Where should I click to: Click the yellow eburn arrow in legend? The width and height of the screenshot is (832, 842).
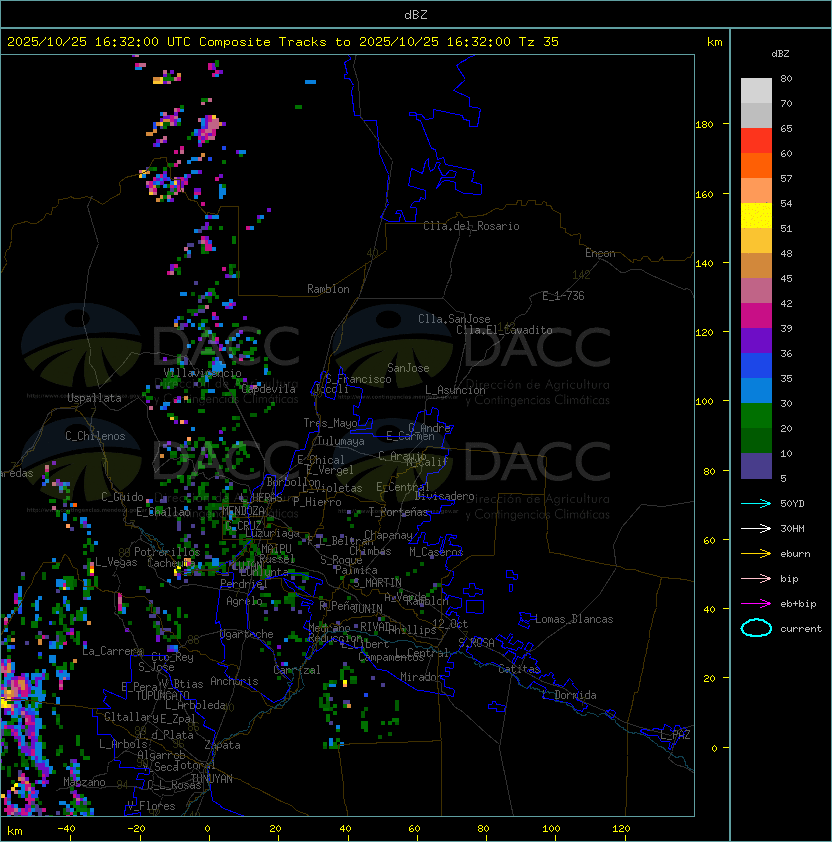(756, 554)
